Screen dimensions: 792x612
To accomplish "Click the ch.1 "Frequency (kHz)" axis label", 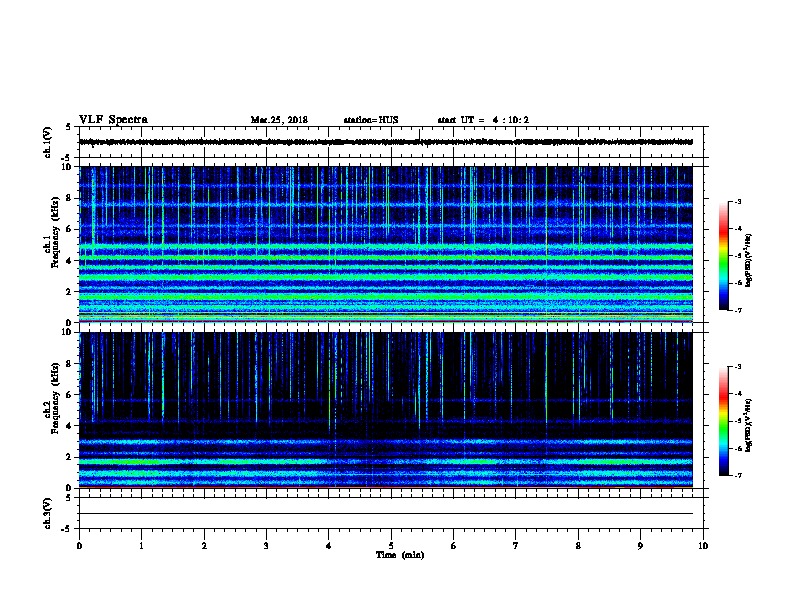I will [x=55, y=232].
